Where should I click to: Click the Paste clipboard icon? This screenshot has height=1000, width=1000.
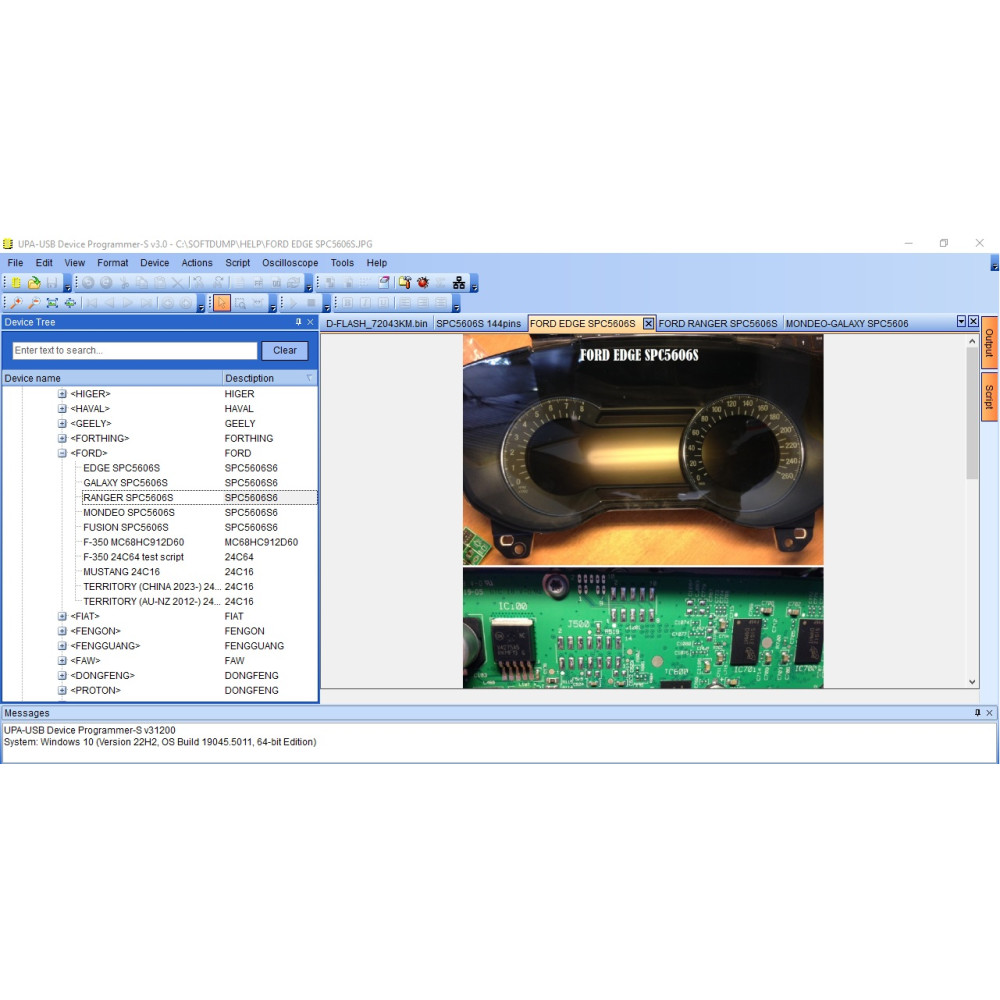click(x=159, y=283)
